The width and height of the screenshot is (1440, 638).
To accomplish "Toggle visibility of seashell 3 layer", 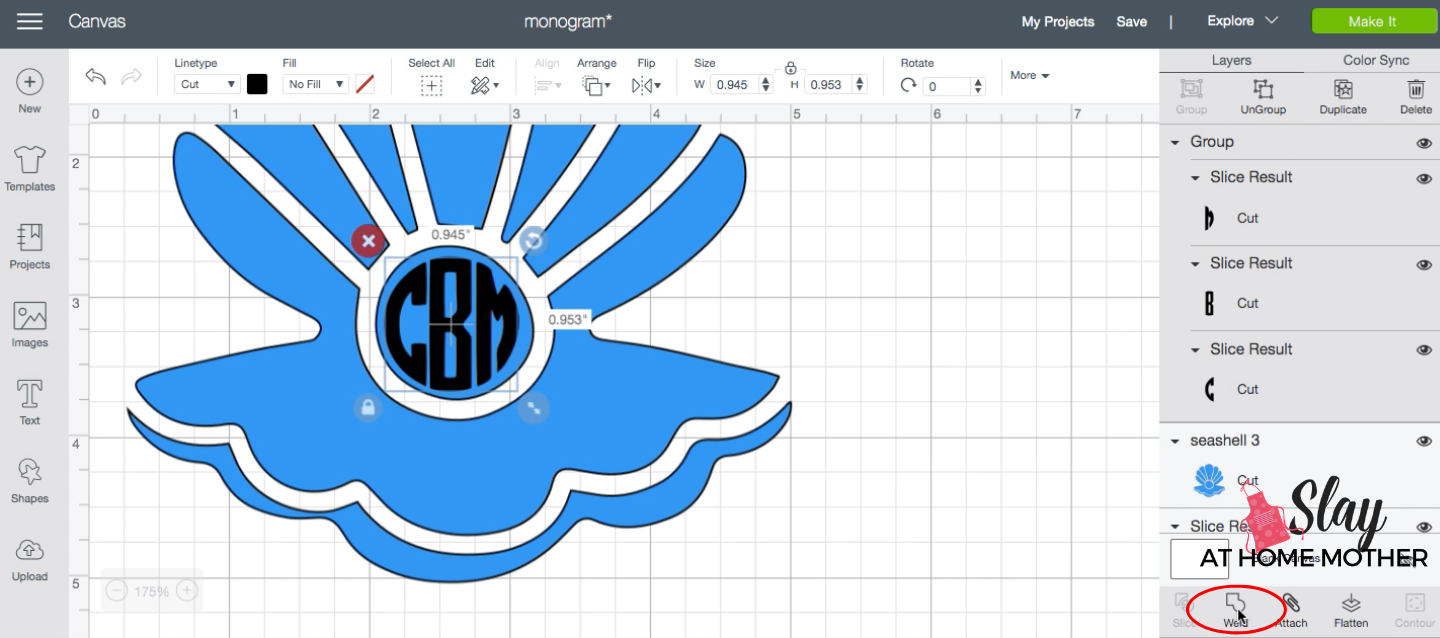I will (1424, 441).
